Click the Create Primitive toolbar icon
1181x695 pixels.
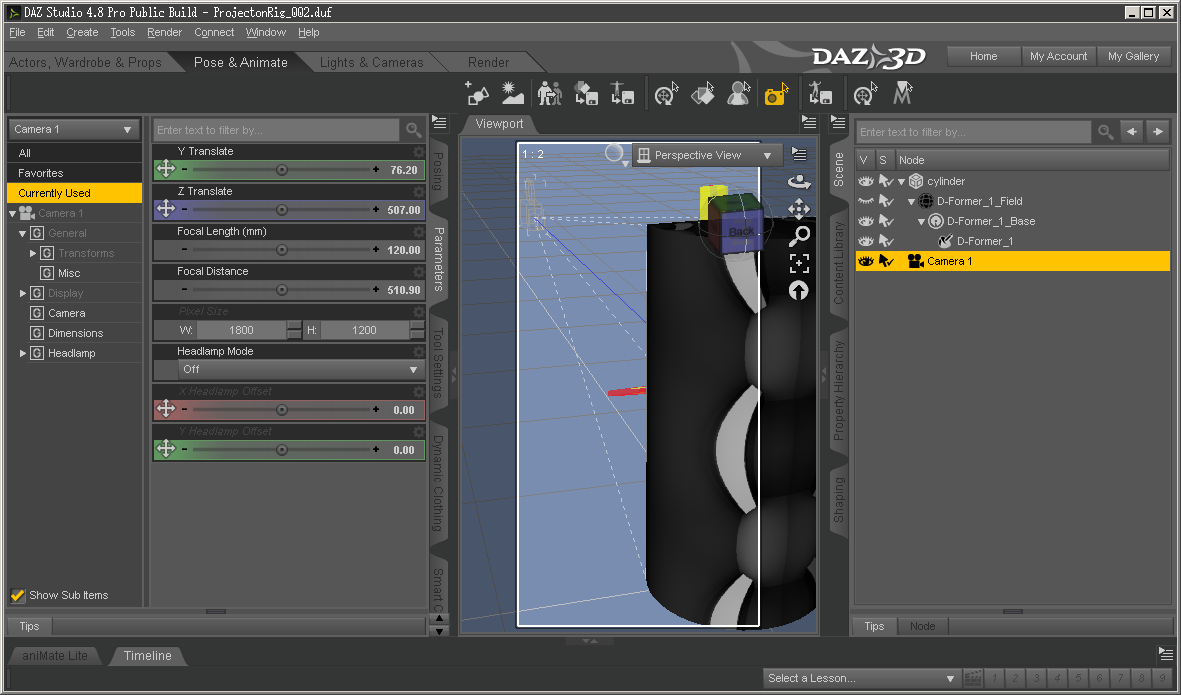[x=476, y=93]
